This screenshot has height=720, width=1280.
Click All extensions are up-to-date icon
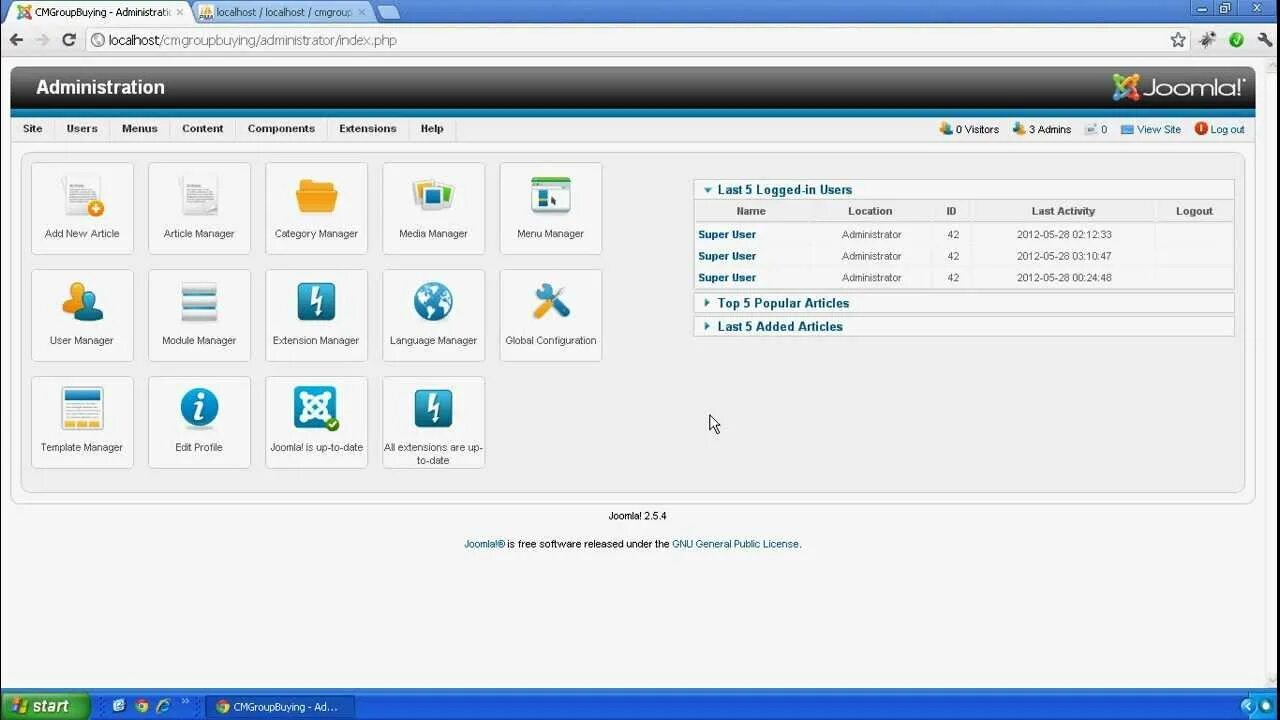pyautogui.click(x=433, y=422)
